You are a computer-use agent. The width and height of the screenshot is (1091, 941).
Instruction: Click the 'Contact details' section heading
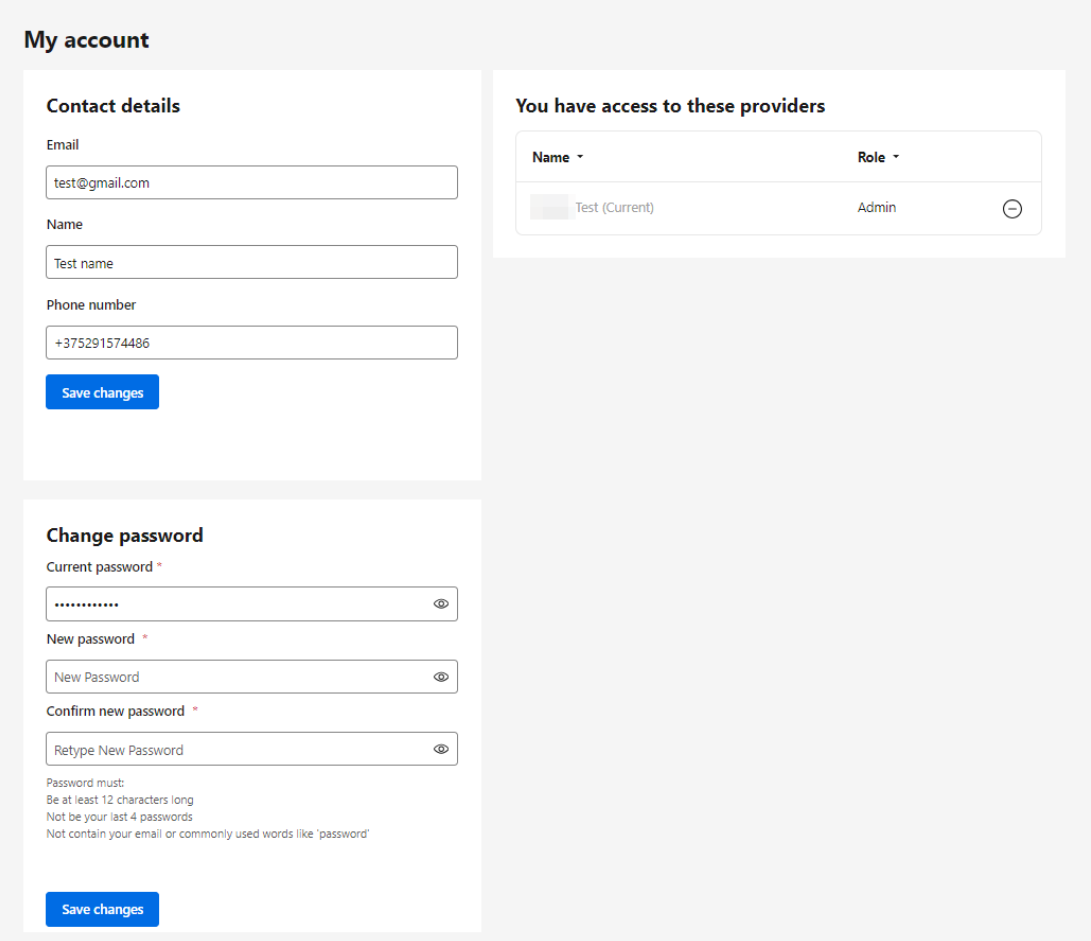(113, 106)
